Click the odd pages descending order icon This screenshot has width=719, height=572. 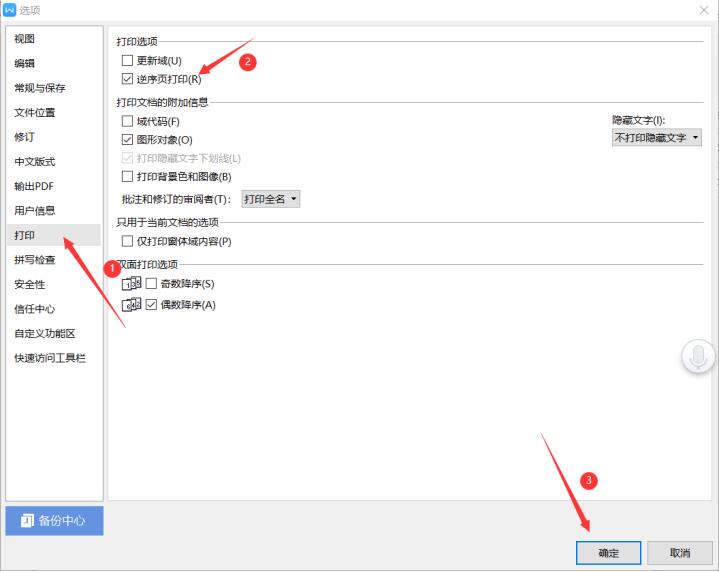click(131, 283)
